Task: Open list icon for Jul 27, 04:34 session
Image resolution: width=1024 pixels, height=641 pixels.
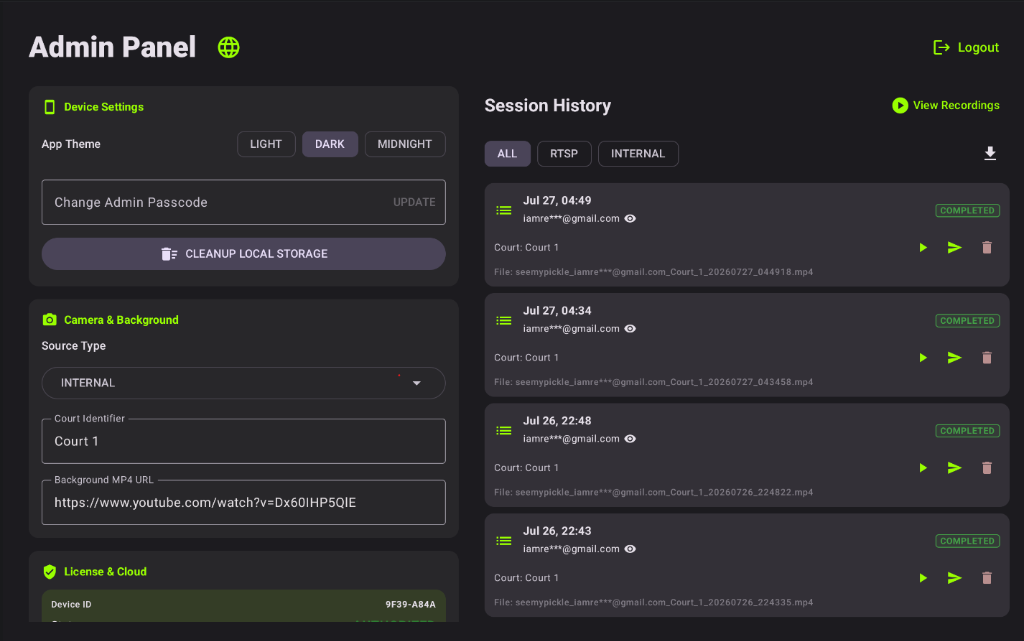Action: 504,320
